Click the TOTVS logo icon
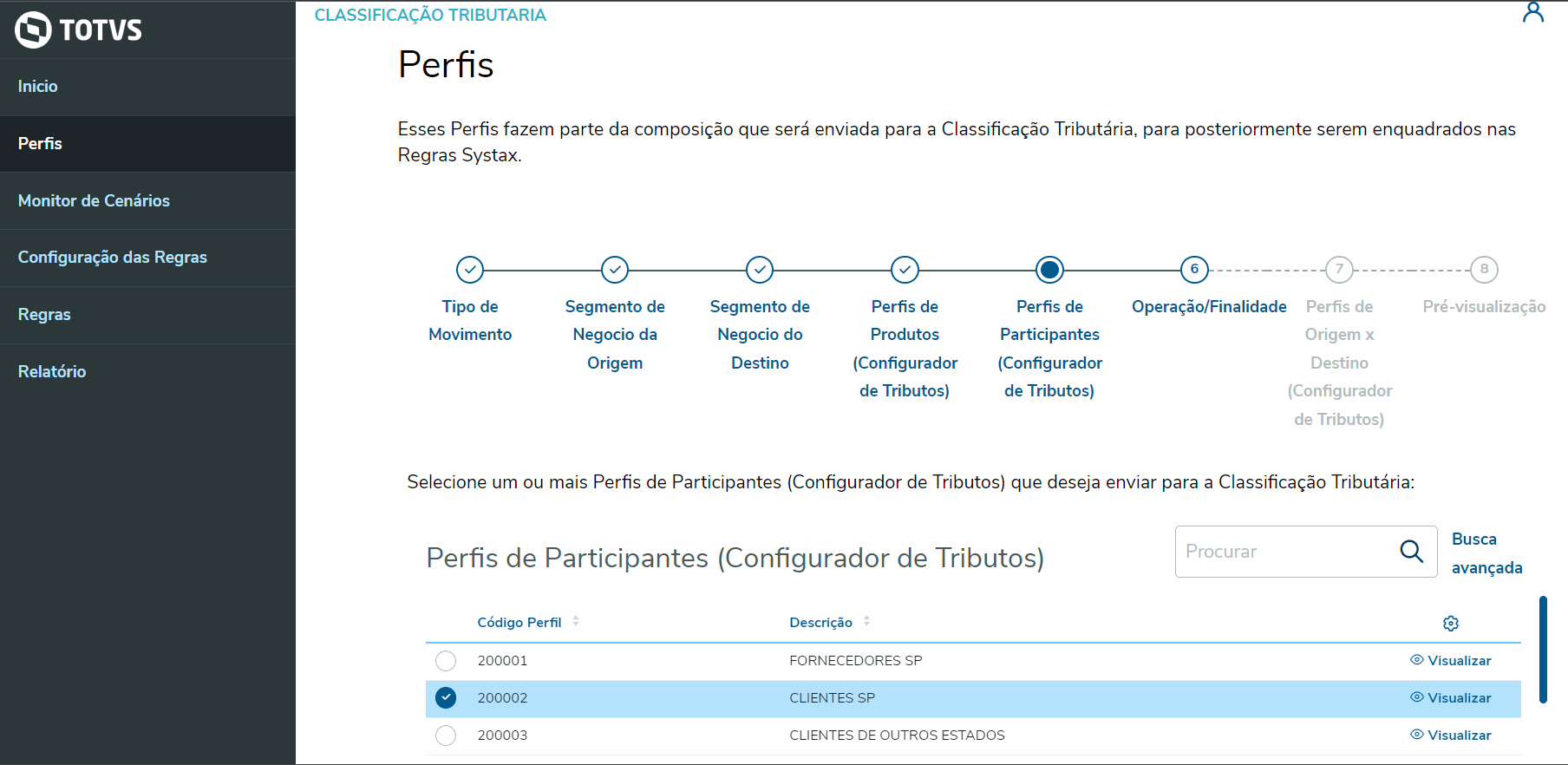The height and width of the screenshot is (765, 1568). (33, 29)
